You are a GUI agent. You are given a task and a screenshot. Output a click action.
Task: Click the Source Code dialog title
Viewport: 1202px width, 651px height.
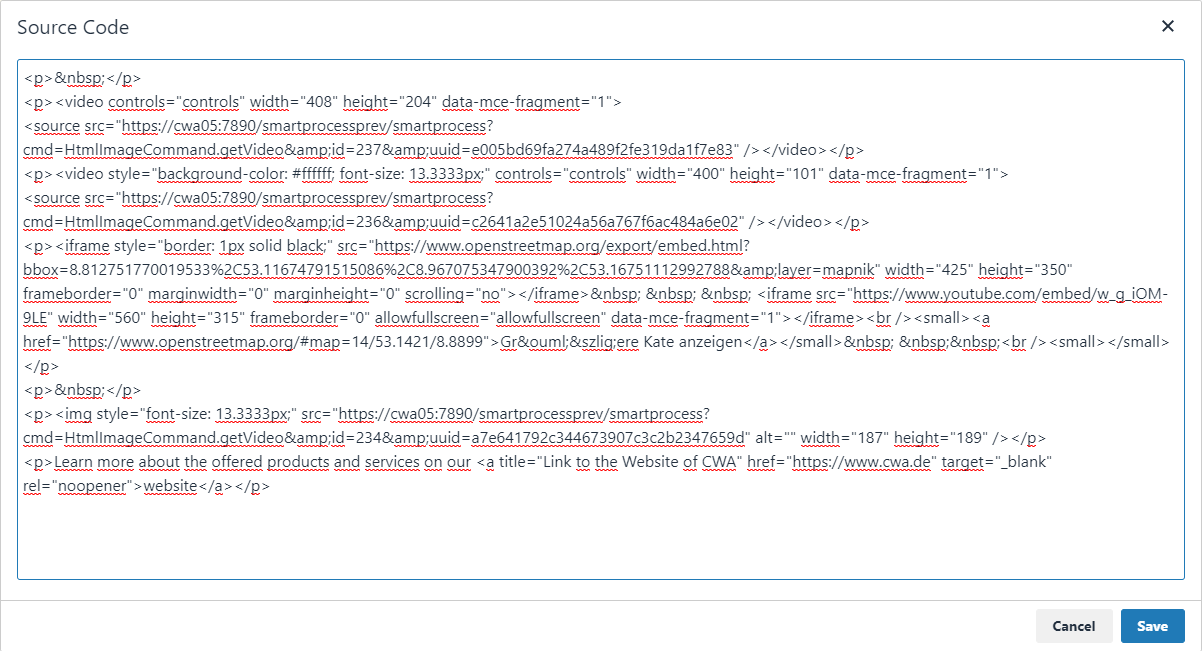[73, 27]
